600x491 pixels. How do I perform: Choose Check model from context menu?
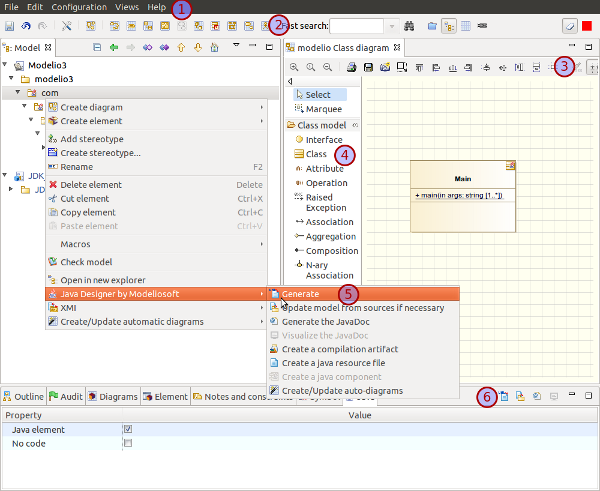click(156, 262)
